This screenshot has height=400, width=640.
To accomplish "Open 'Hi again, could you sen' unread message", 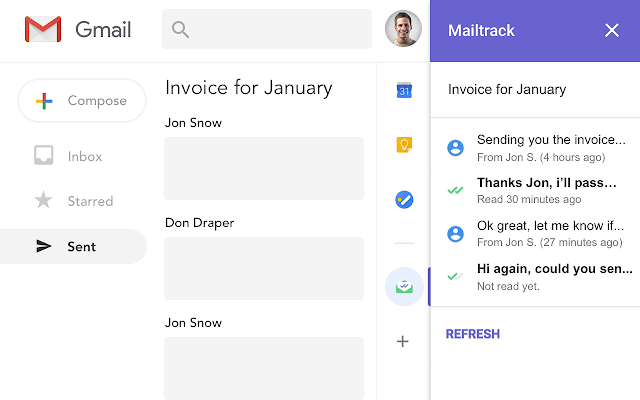I will click(552, 276).
